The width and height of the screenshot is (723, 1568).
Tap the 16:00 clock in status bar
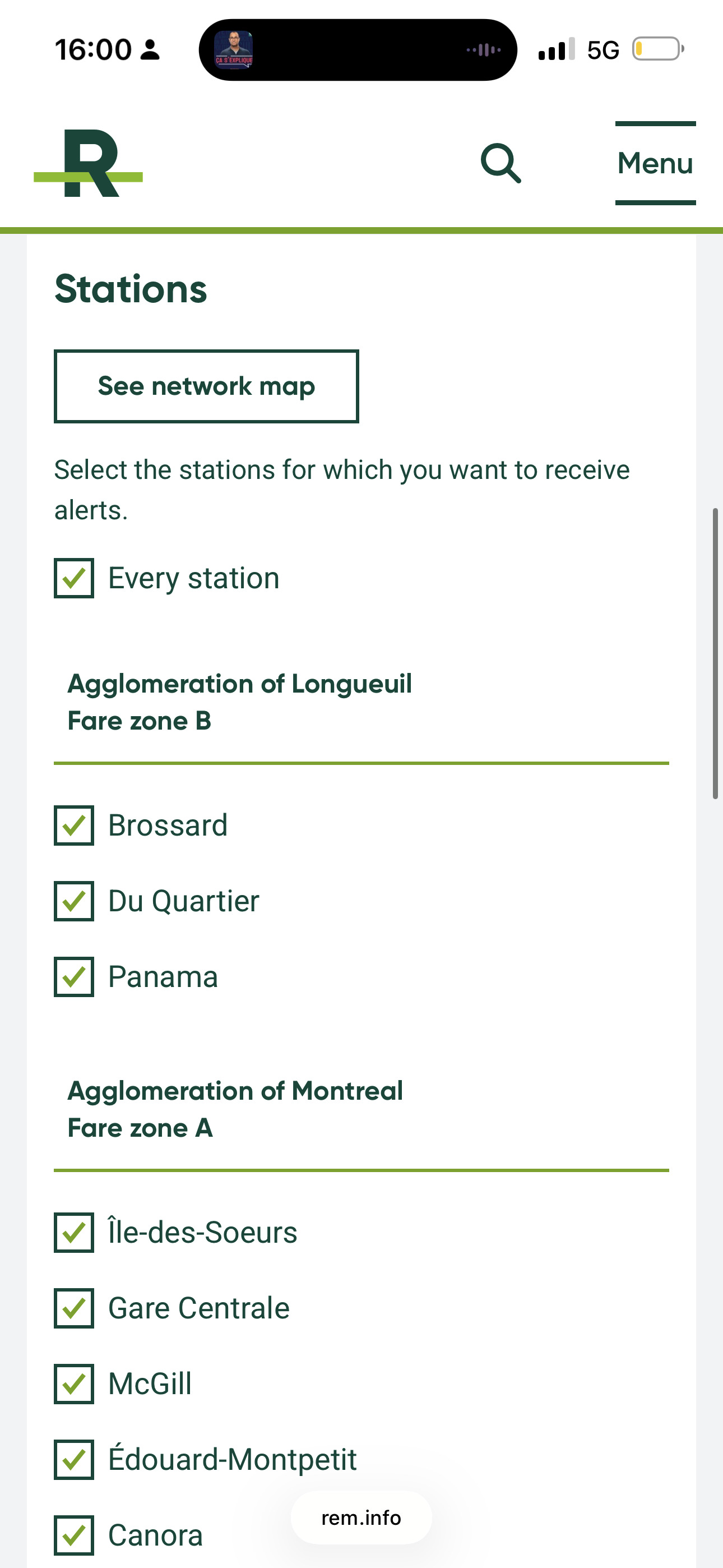(93, 50)
